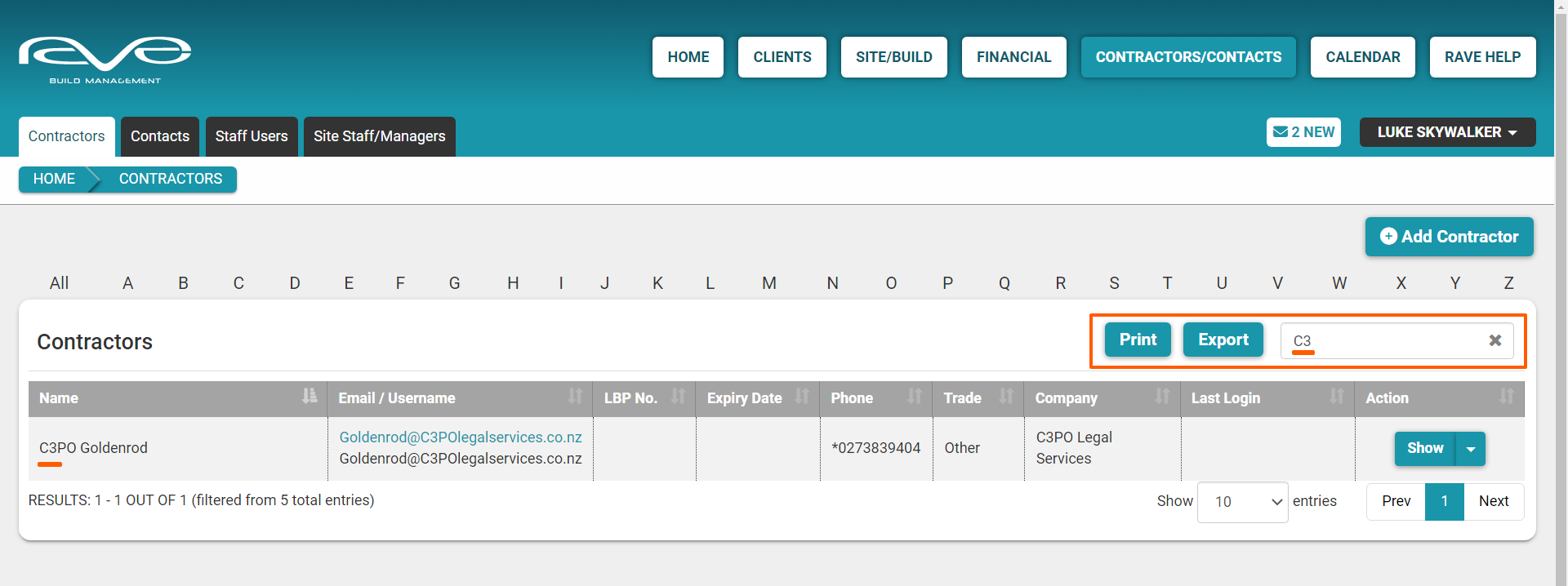Open the CLIENTS menu
The width and height of the screenshot is (1568, 586).
782,57
